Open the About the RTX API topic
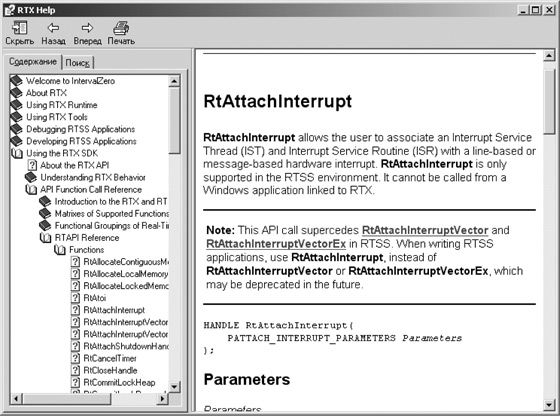 click(x=75, y=165)
